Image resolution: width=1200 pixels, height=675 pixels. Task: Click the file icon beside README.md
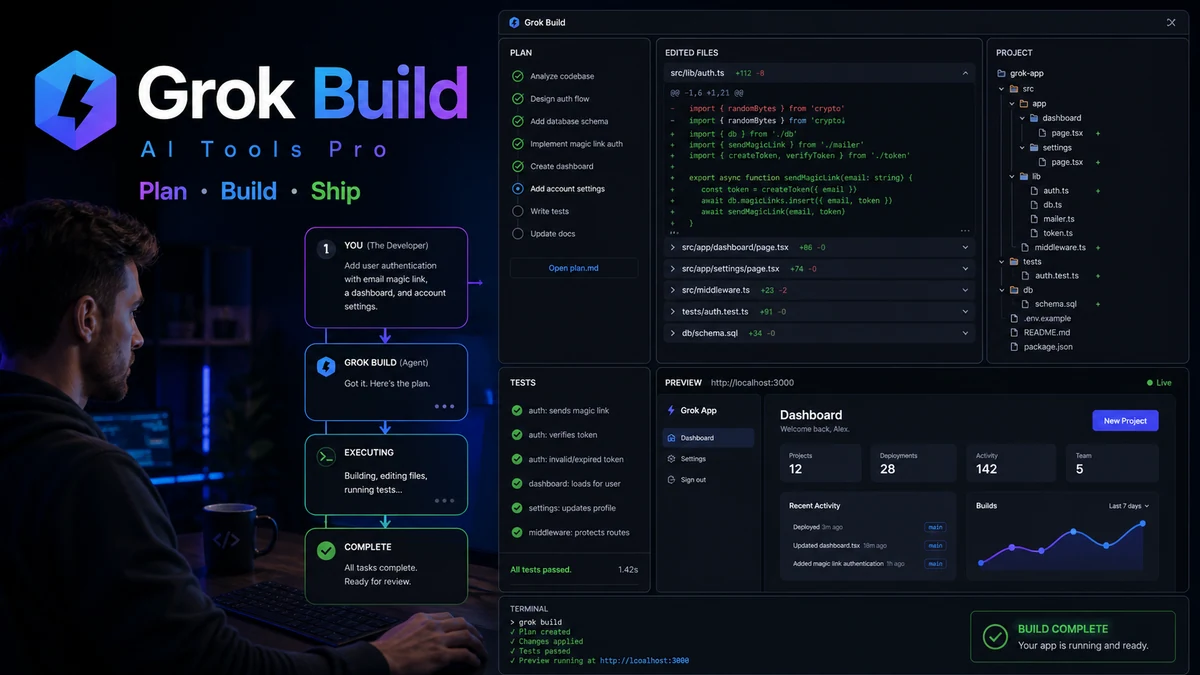click(x=1015, y=333)
